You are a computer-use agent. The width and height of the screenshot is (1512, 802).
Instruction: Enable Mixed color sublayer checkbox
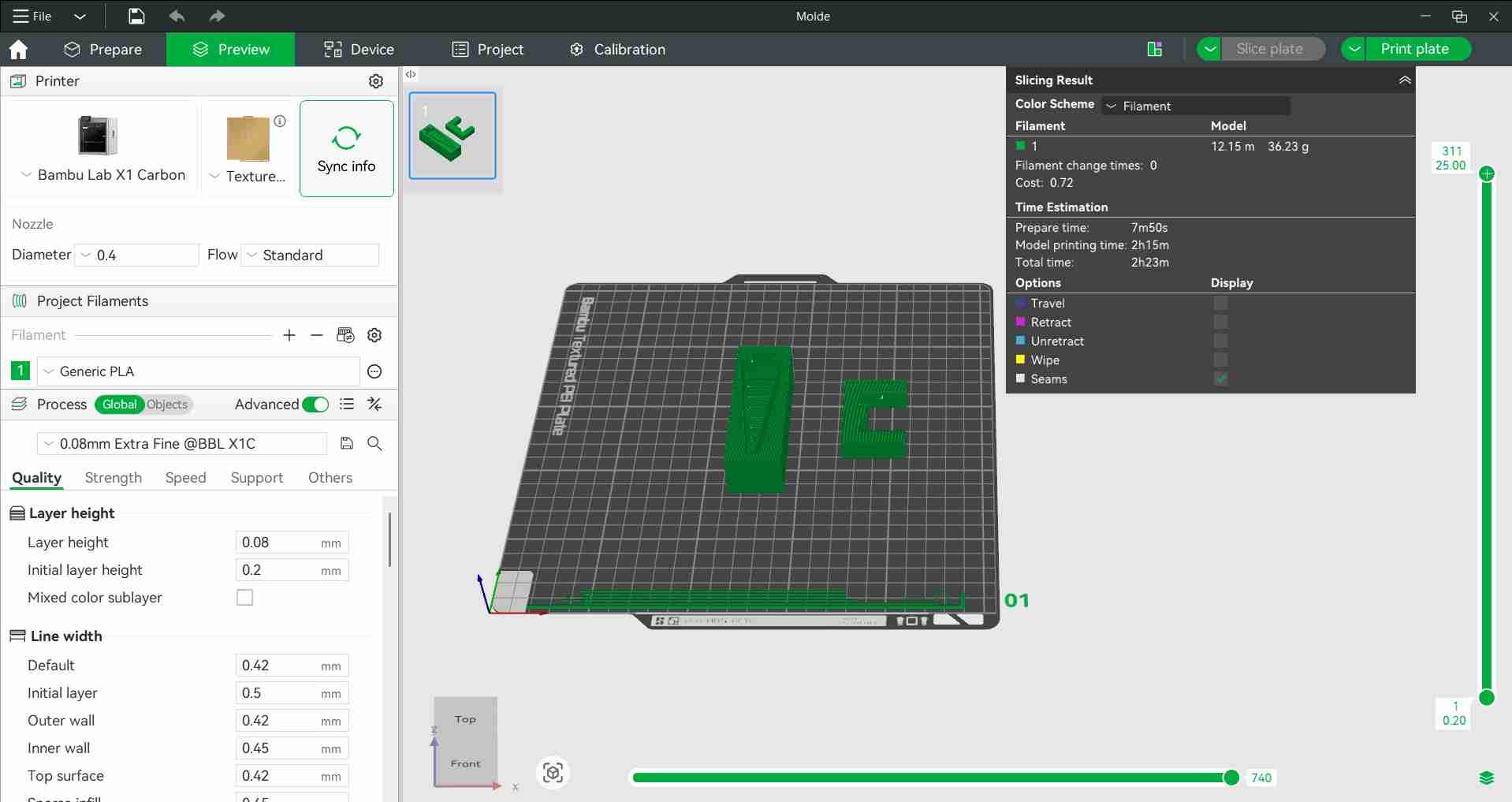tap(245, 598)
